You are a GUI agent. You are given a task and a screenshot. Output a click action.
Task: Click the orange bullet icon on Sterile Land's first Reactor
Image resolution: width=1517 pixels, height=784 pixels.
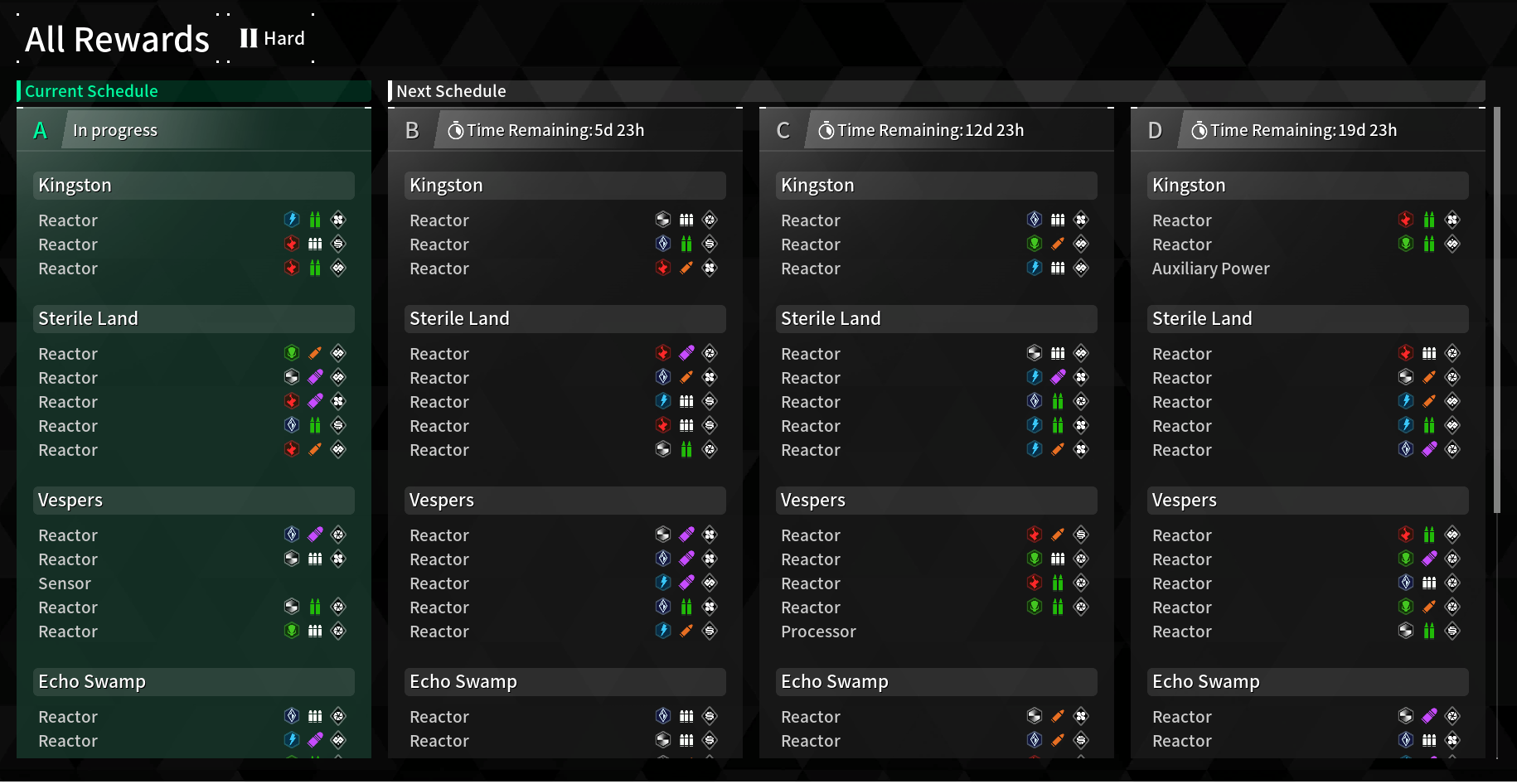click(x=315, y=352)
